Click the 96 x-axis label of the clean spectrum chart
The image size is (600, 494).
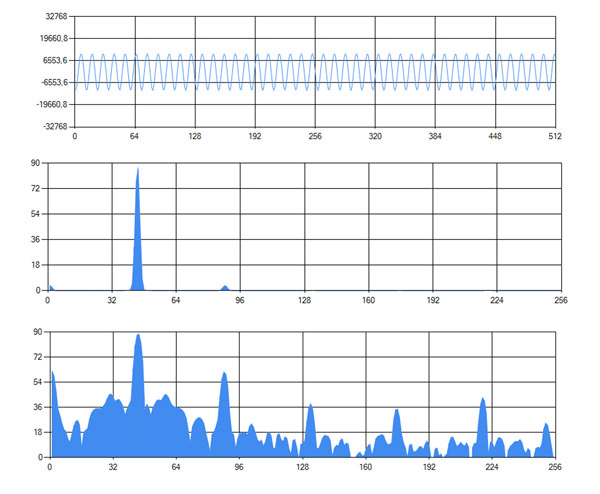240,300
